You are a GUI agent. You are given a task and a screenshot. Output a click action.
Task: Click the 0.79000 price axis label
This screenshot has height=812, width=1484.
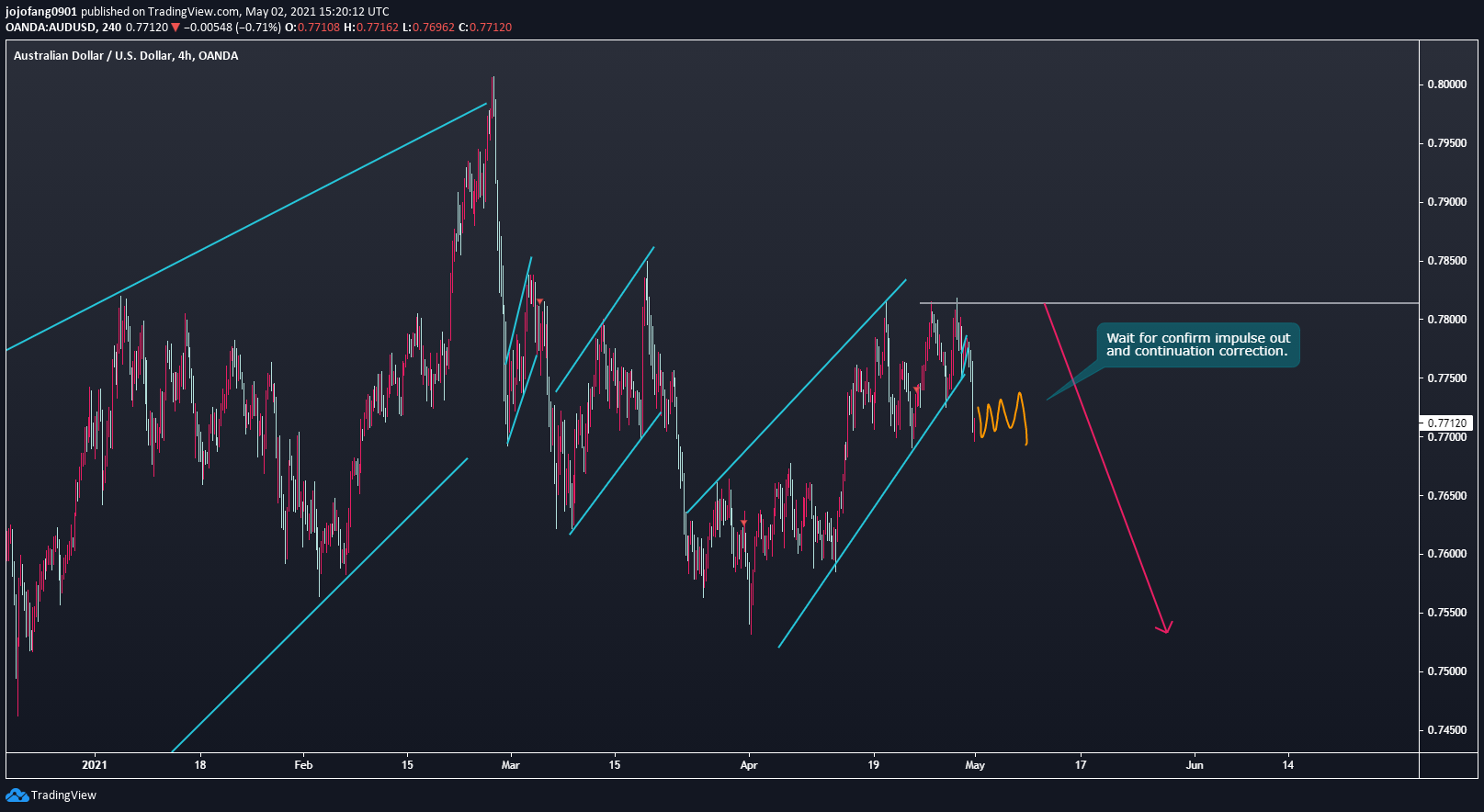coord(1447,202)
